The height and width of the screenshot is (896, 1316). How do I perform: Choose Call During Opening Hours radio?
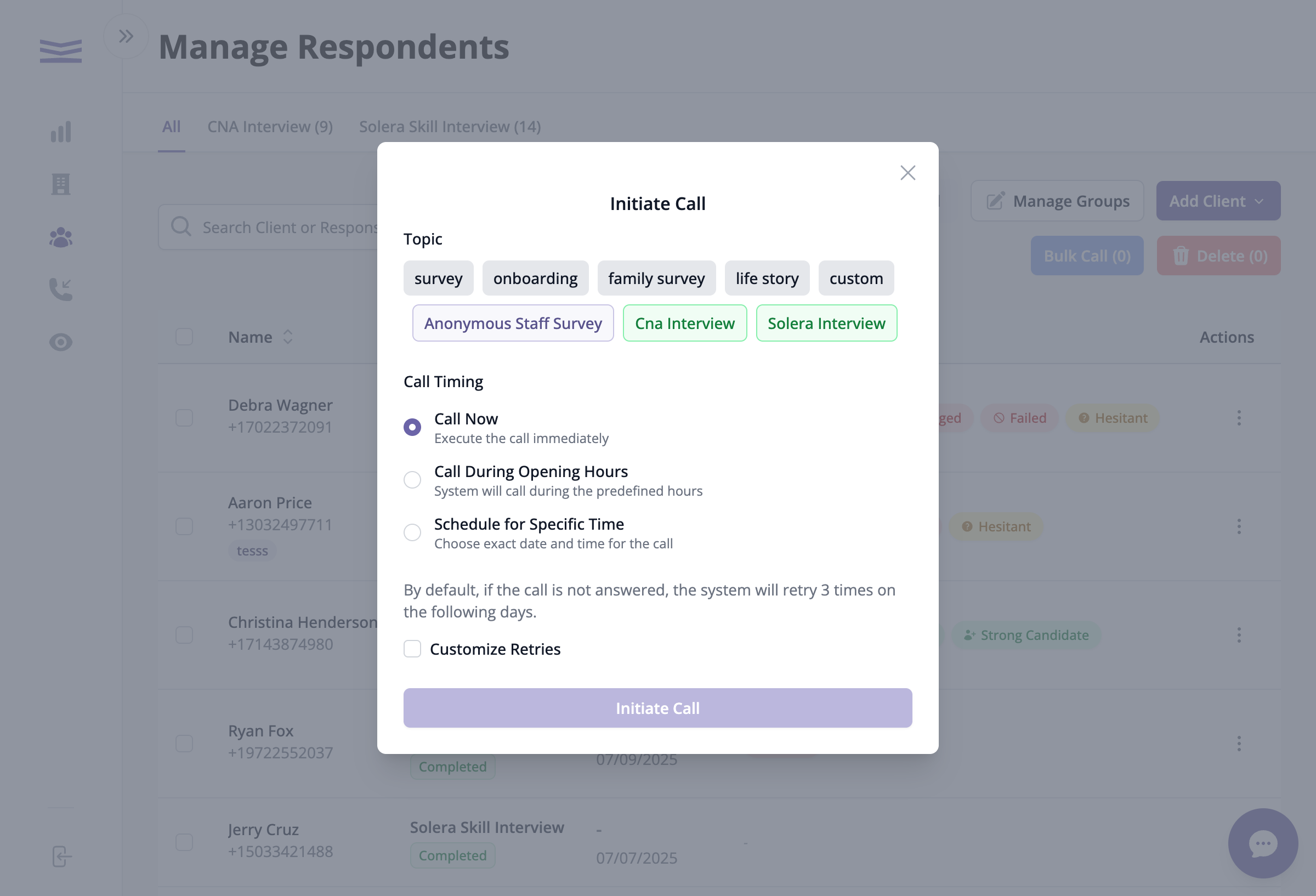coord(412,480)
